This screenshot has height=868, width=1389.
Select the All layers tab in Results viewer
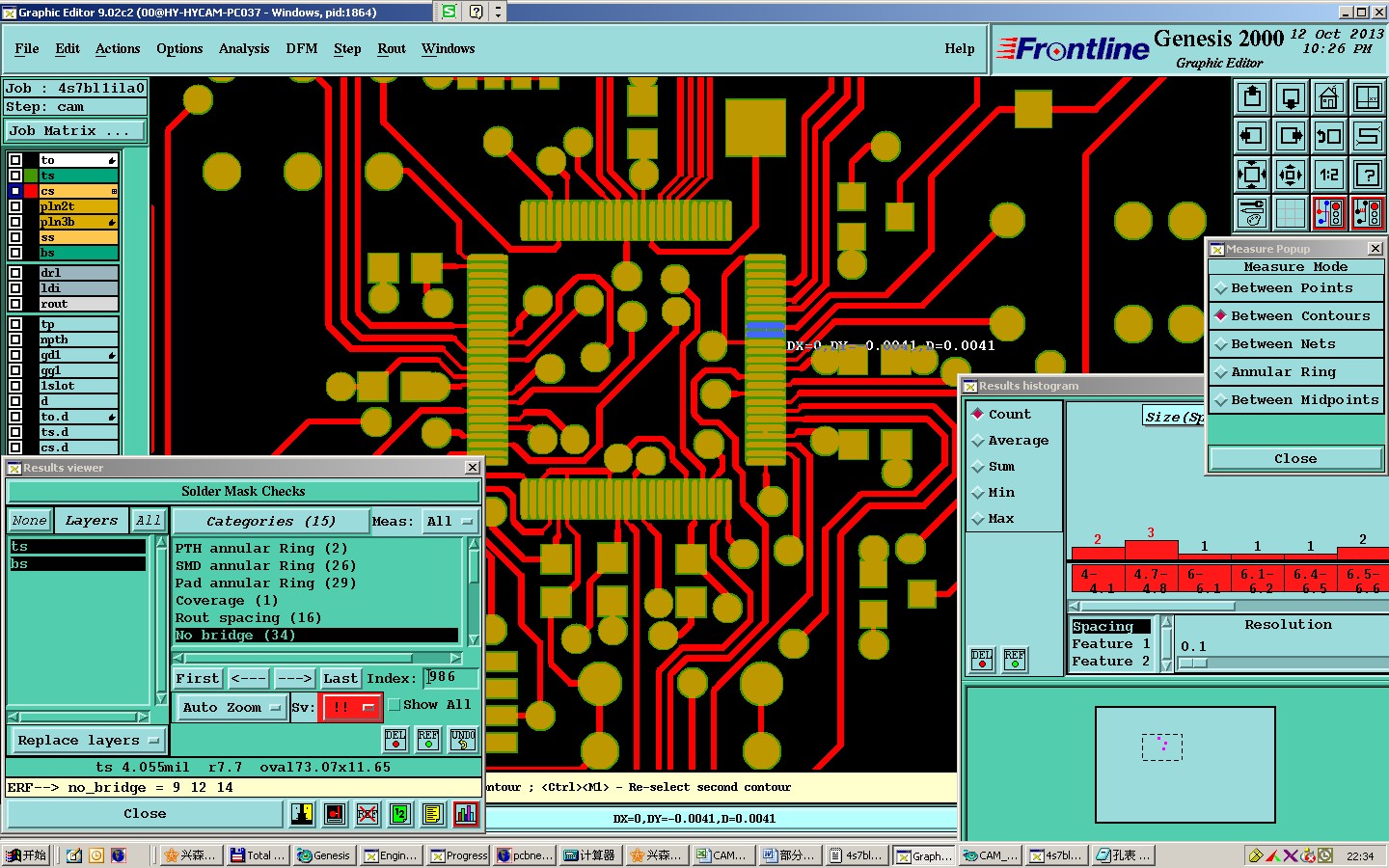[x=149, y=521]
